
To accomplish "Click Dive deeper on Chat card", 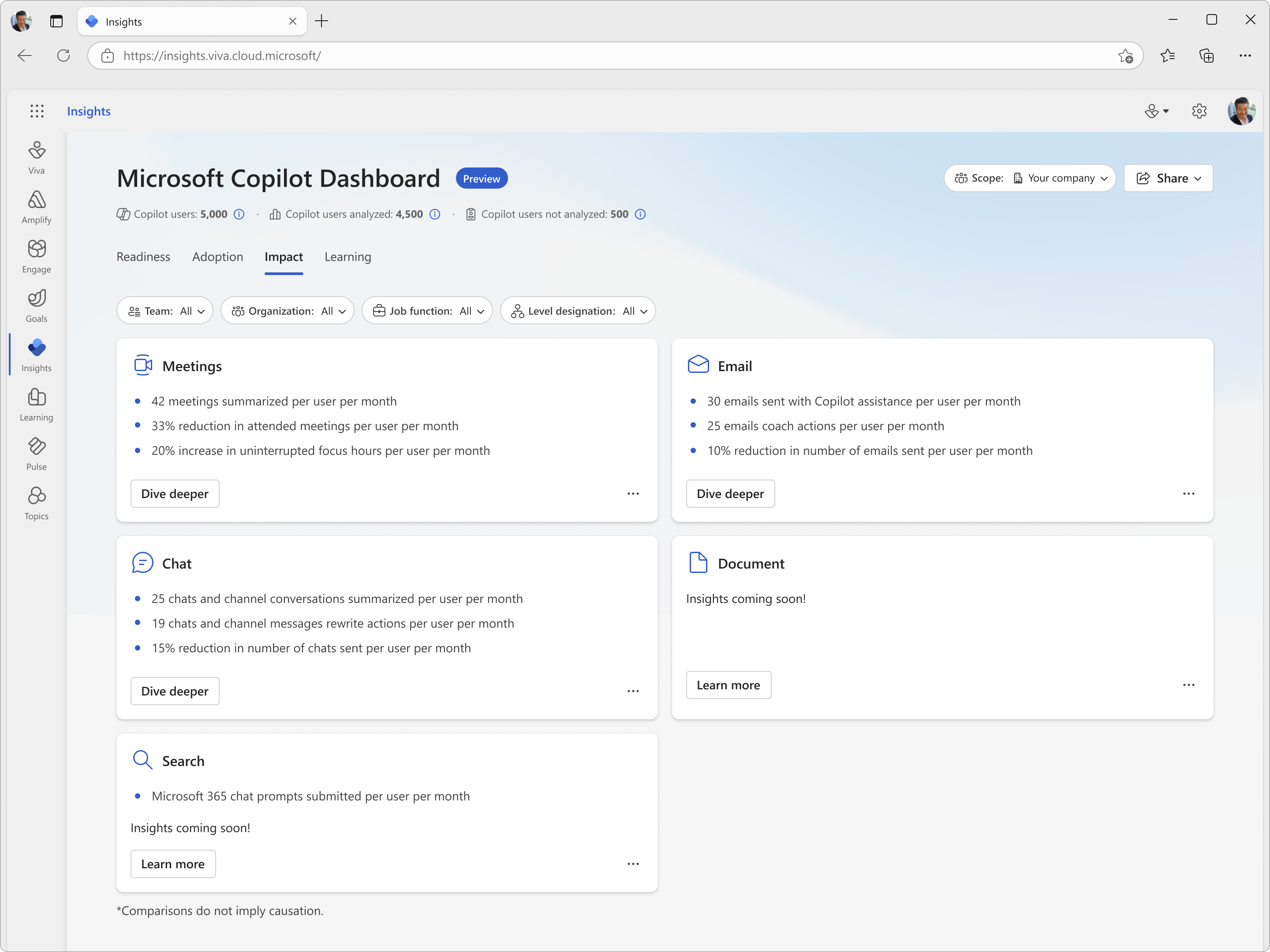I will tap(175, 691).
